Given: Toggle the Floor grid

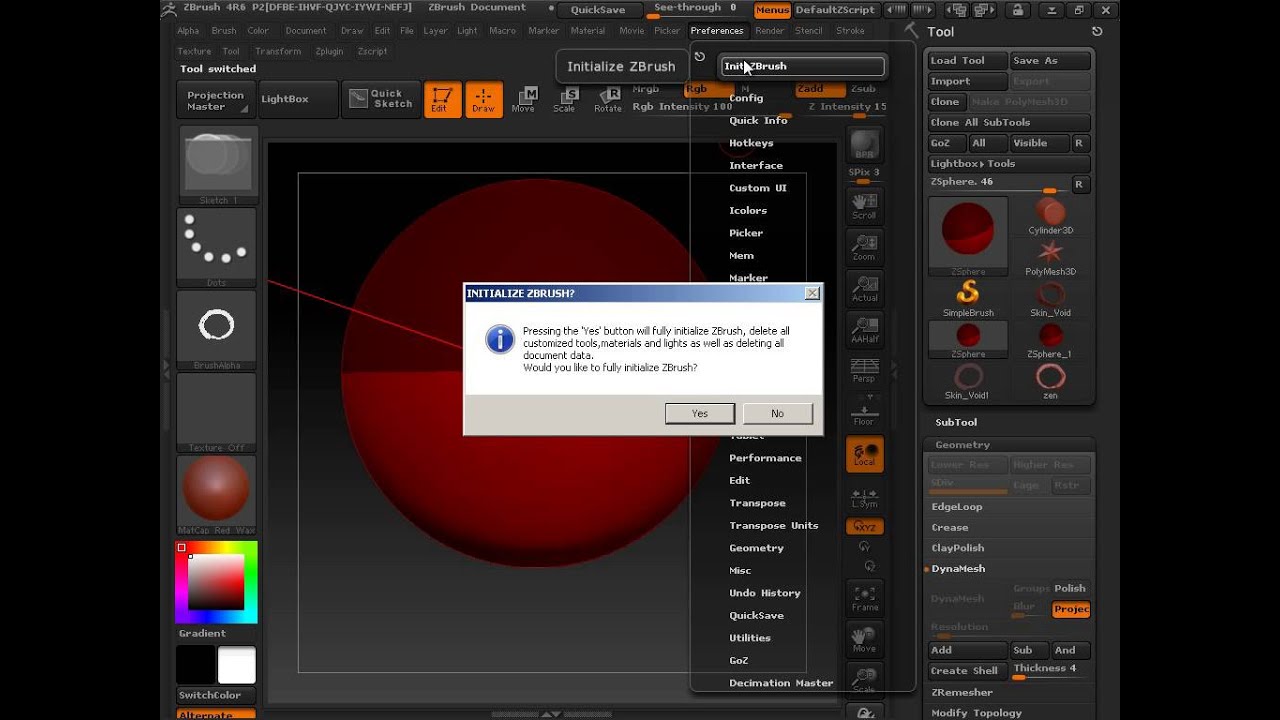Looking at the screenshot, I should (x=864, y=411).
